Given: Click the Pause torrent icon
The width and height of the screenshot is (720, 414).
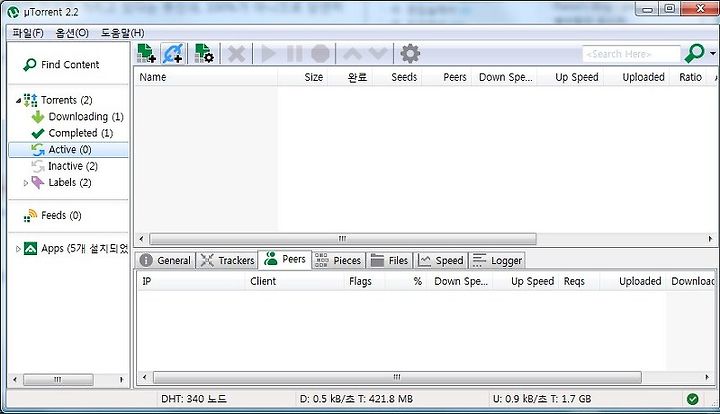Looking at the screenshot, I should [294, 54].
